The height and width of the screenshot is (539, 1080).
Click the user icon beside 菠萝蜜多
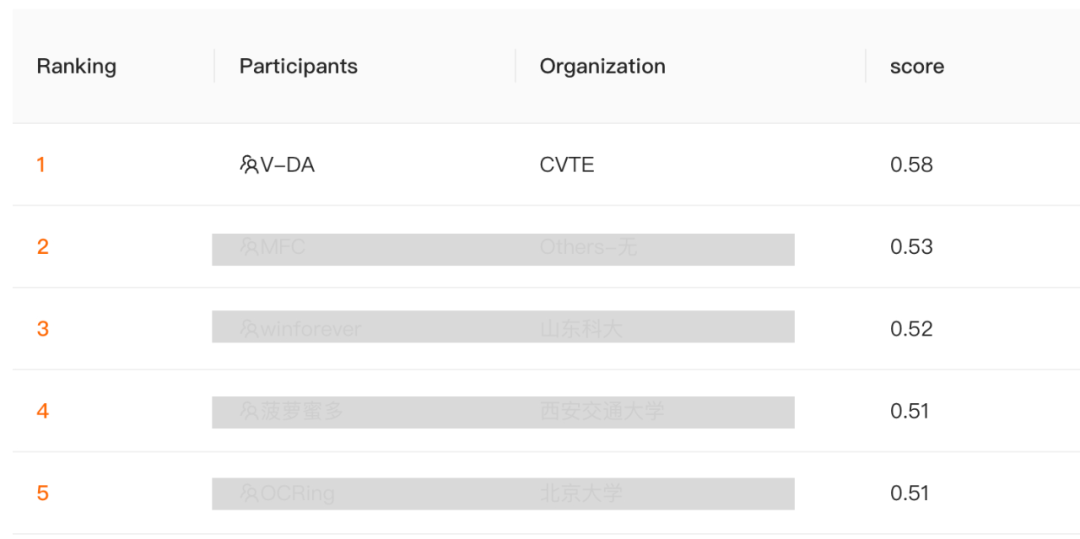pyautogui.click(x=249, y=411)
